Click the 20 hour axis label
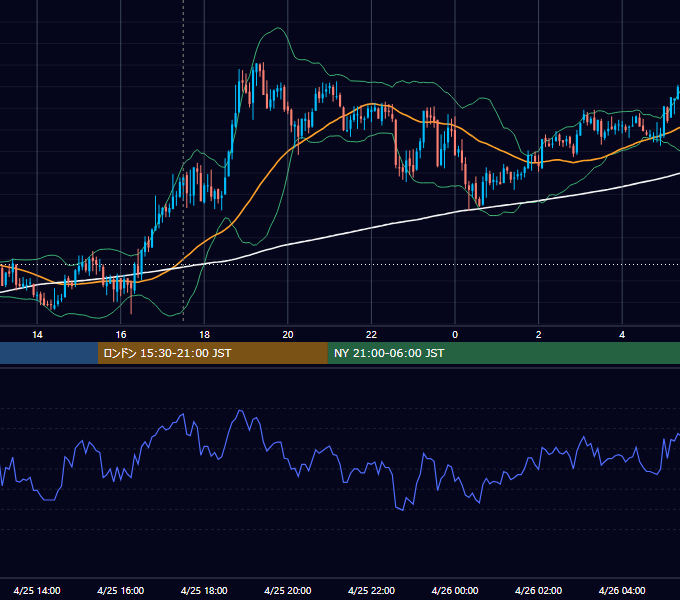This screenshot has width=680, height=600. 288,335
